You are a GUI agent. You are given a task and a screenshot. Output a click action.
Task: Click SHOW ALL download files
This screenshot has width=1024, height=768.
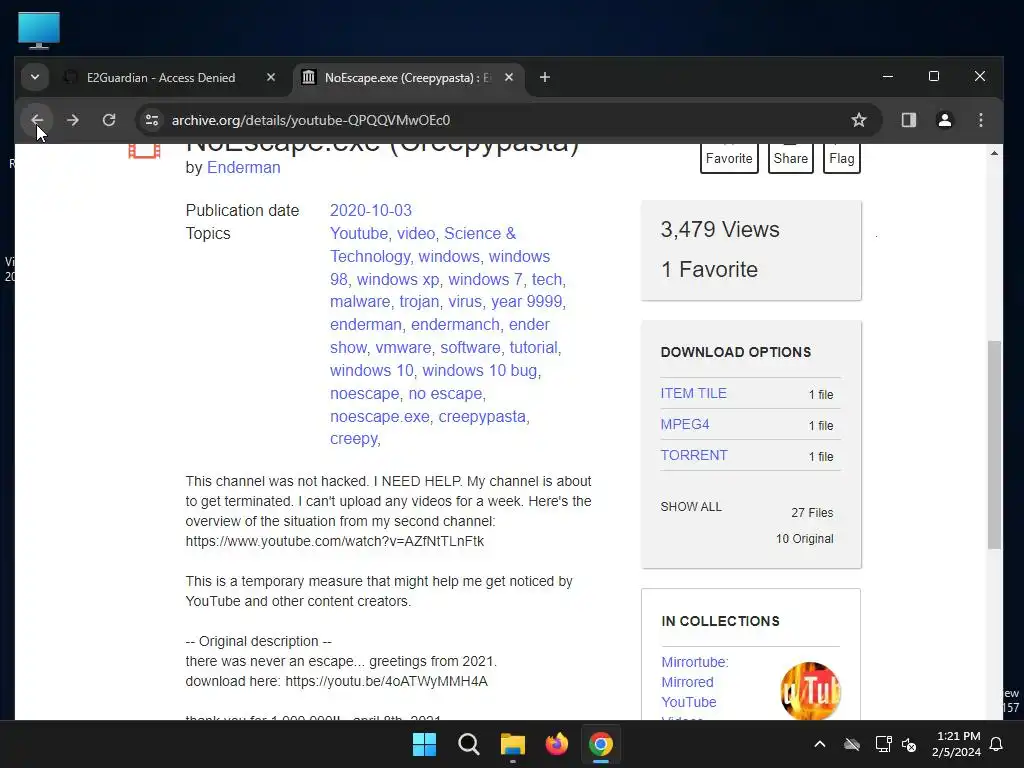pyautogui.click(x=691, y=507)
